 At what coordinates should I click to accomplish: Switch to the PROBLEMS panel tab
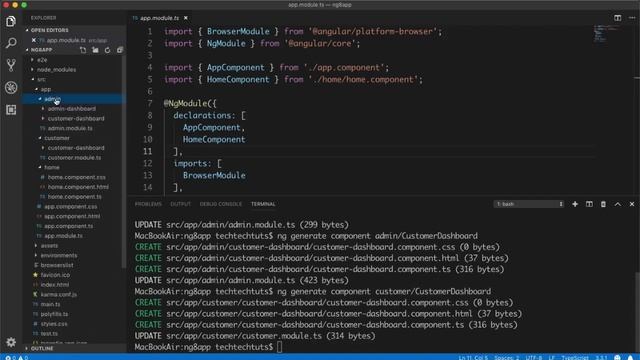(148, 204)
